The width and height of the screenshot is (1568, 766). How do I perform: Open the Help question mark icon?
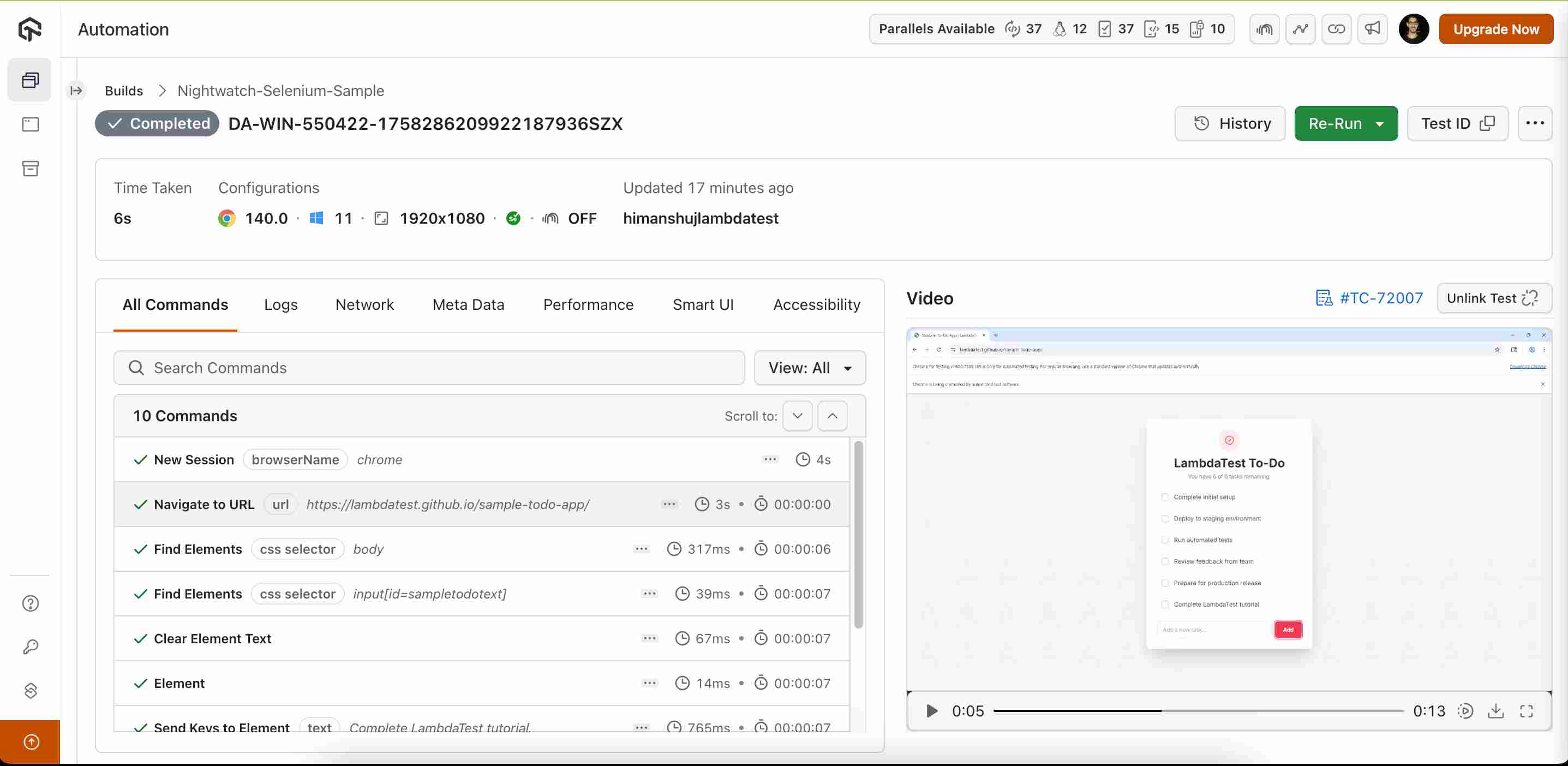pos(31,603)
